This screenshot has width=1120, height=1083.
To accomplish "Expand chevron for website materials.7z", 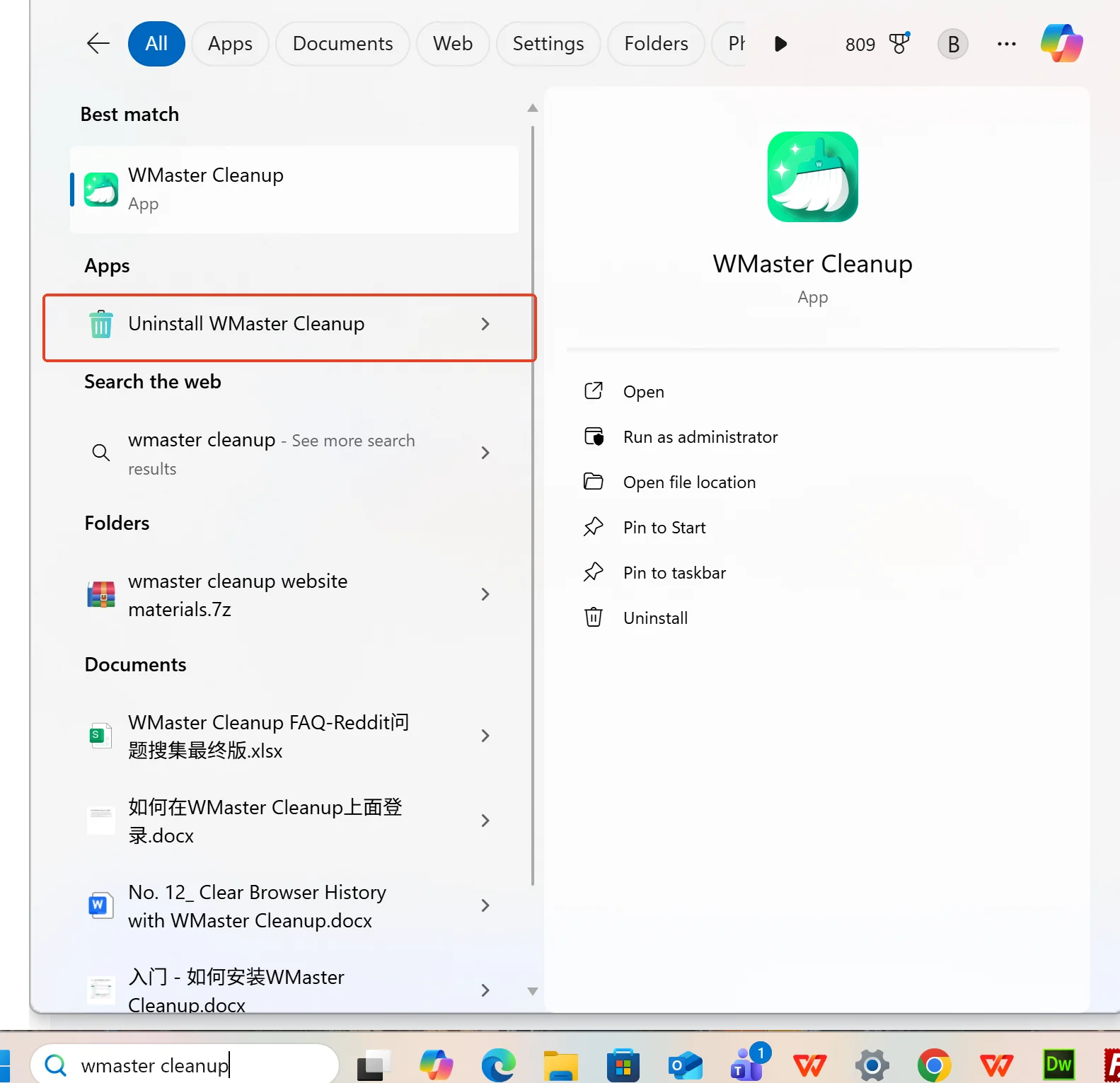I will (x=485, y=594).
